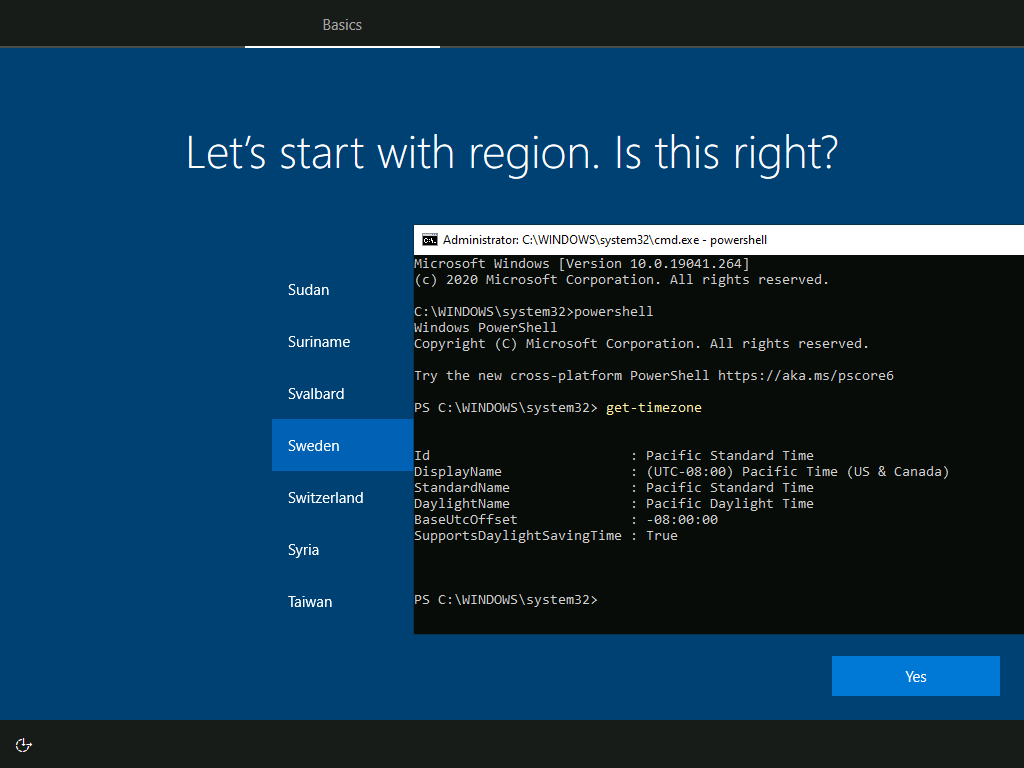Image resolution: width=1024 pixels, height=768 pixels.
Task: Click the SupportsDaylightSavingTime True value
Action: point(662,536)
